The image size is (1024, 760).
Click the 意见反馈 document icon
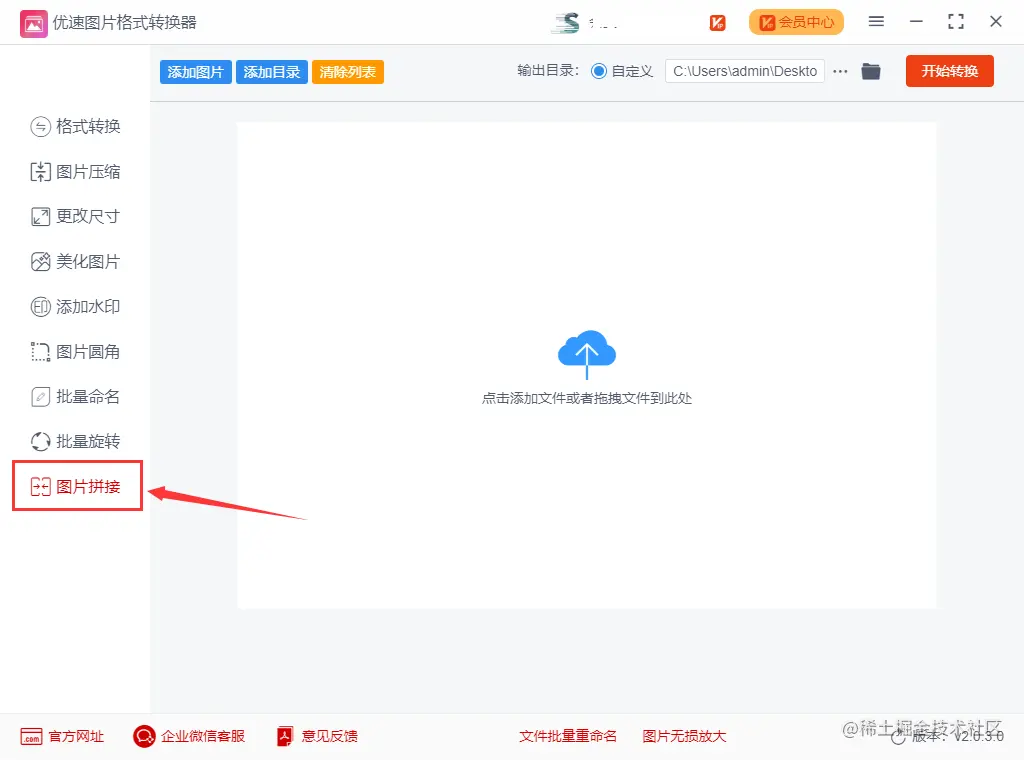285,736
